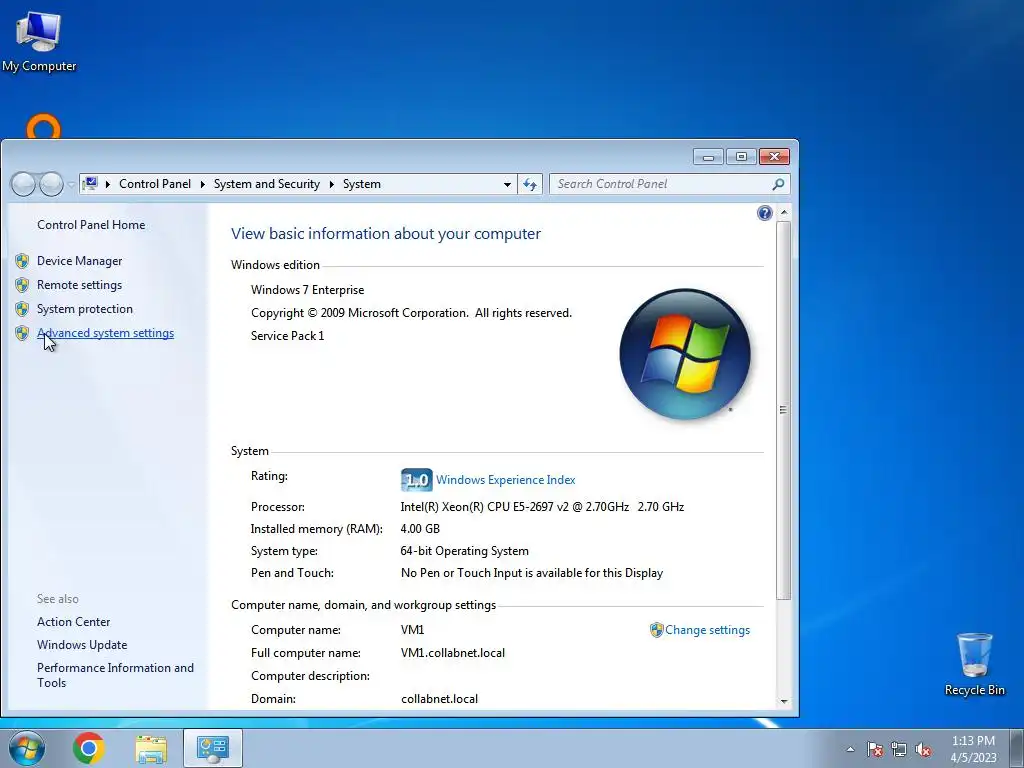Click the VM1.collabnet.local full computer name
This screenshot has width=1024, height=768.
point(453,653)
